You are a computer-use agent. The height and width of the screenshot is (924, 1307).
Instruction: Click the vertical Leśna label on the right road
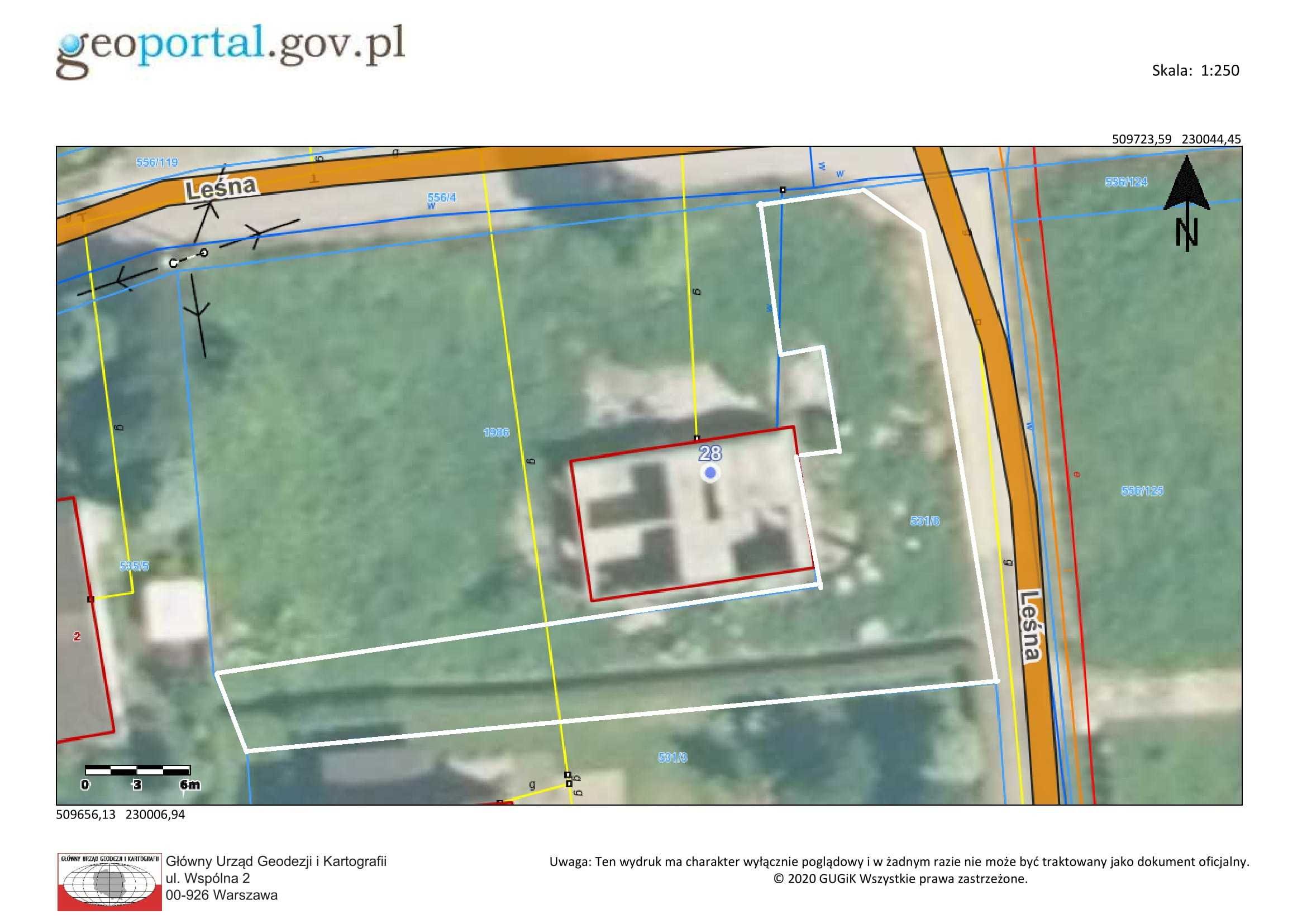1031,626
